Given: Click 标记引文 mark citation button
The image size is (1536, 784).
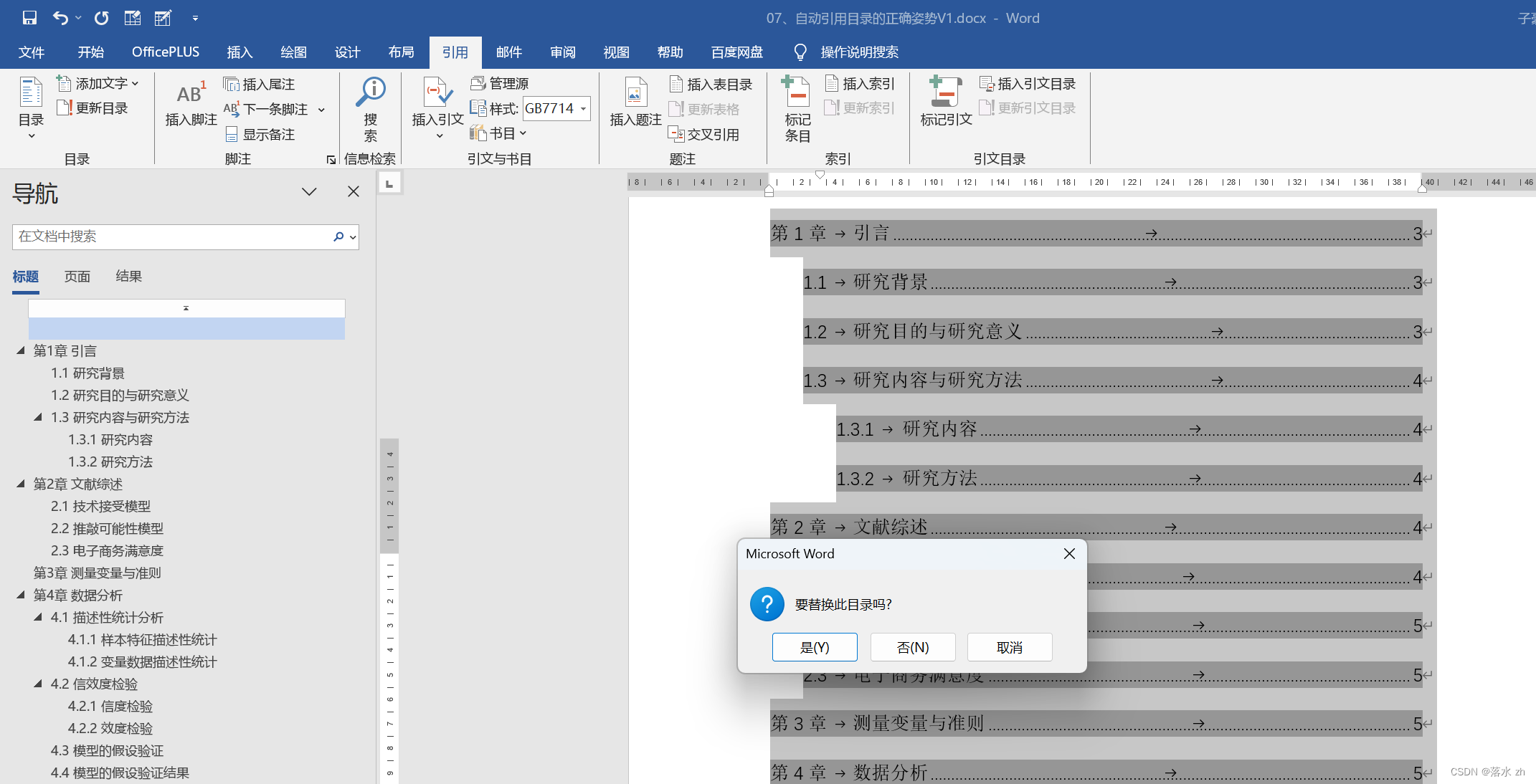Looking at the screenshot, I should (x=946, y=102).
